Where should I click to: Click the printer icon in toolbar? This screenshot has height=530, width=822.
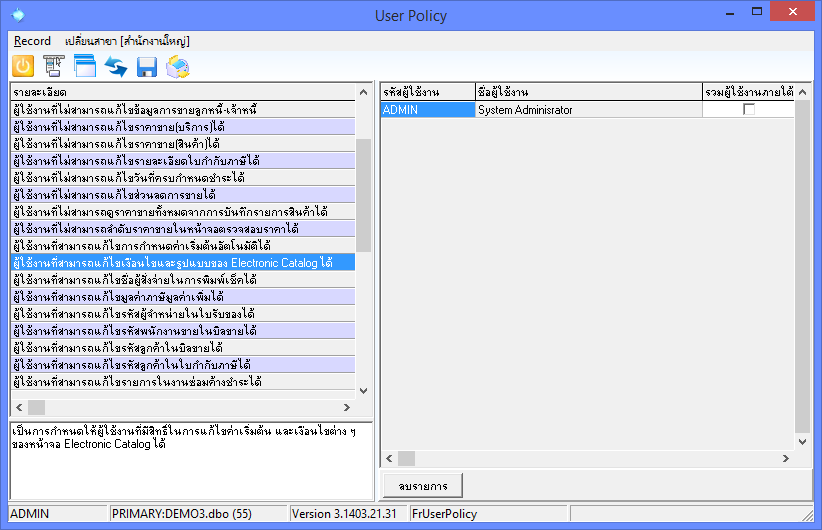click(178, 67)
